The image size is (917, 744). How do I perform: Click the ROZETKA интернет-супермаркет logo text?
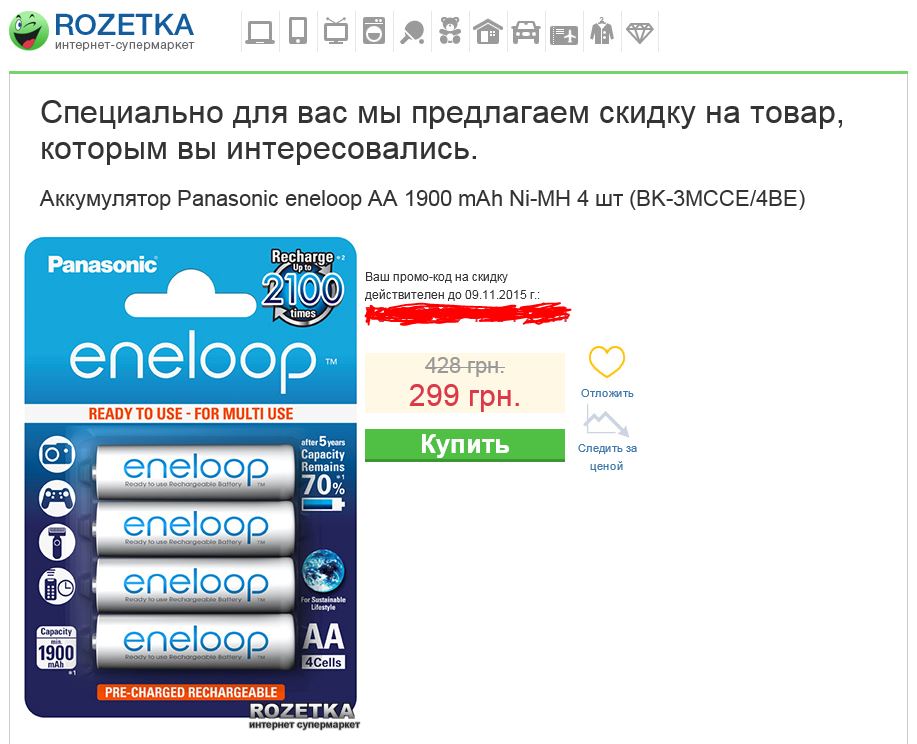(x=125, y=32)
